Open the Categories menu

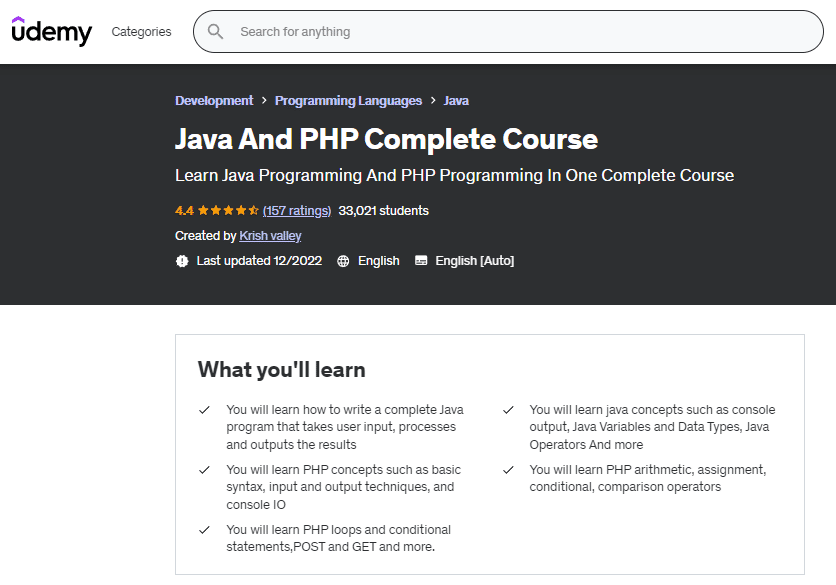141,32
